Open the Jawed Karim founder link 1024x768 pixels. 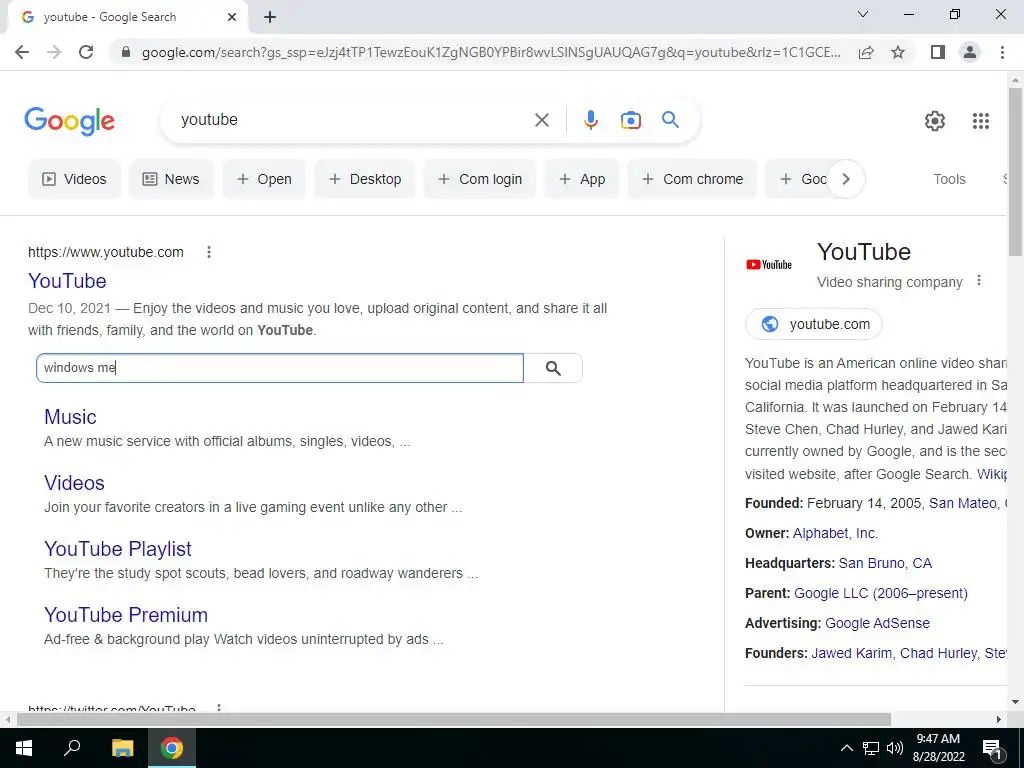[x=852, y=653]
